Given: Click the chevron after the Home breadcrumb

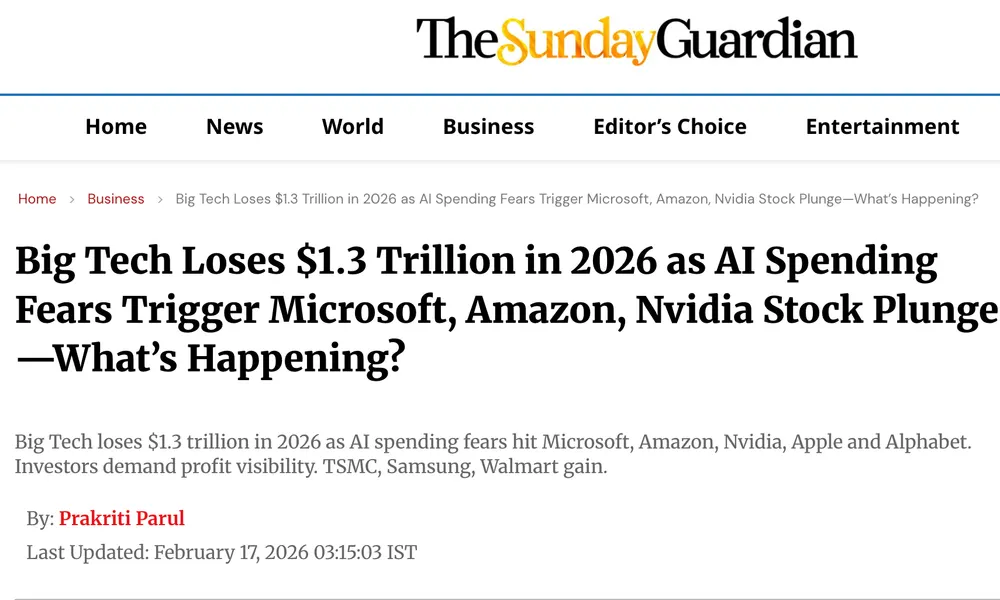Looking at the screenshot, I should [72, 199].
